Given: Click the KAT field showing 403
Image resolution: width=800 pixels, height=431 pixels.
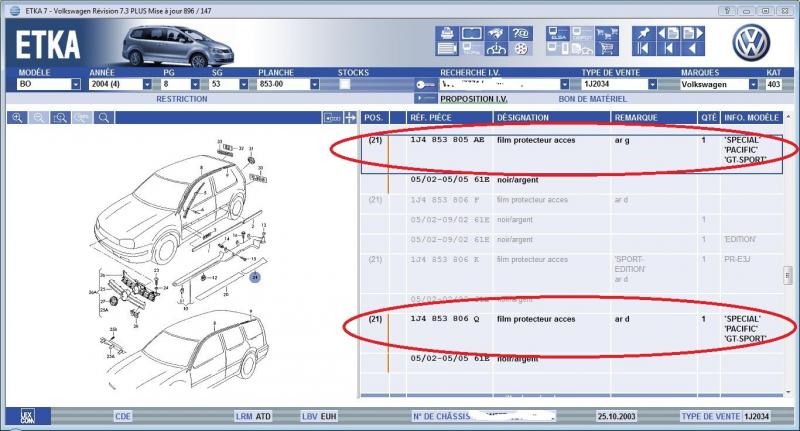Looking at the screenshot, I should (x=773, y=84).
